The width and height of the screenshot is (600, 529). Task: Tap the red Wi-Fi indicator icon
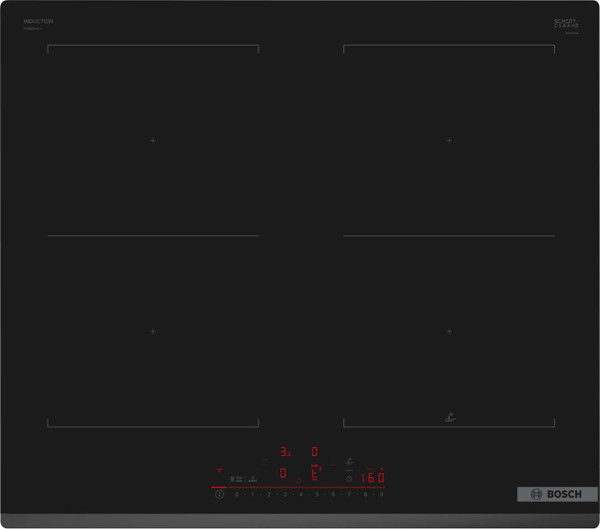pos(218,468)
